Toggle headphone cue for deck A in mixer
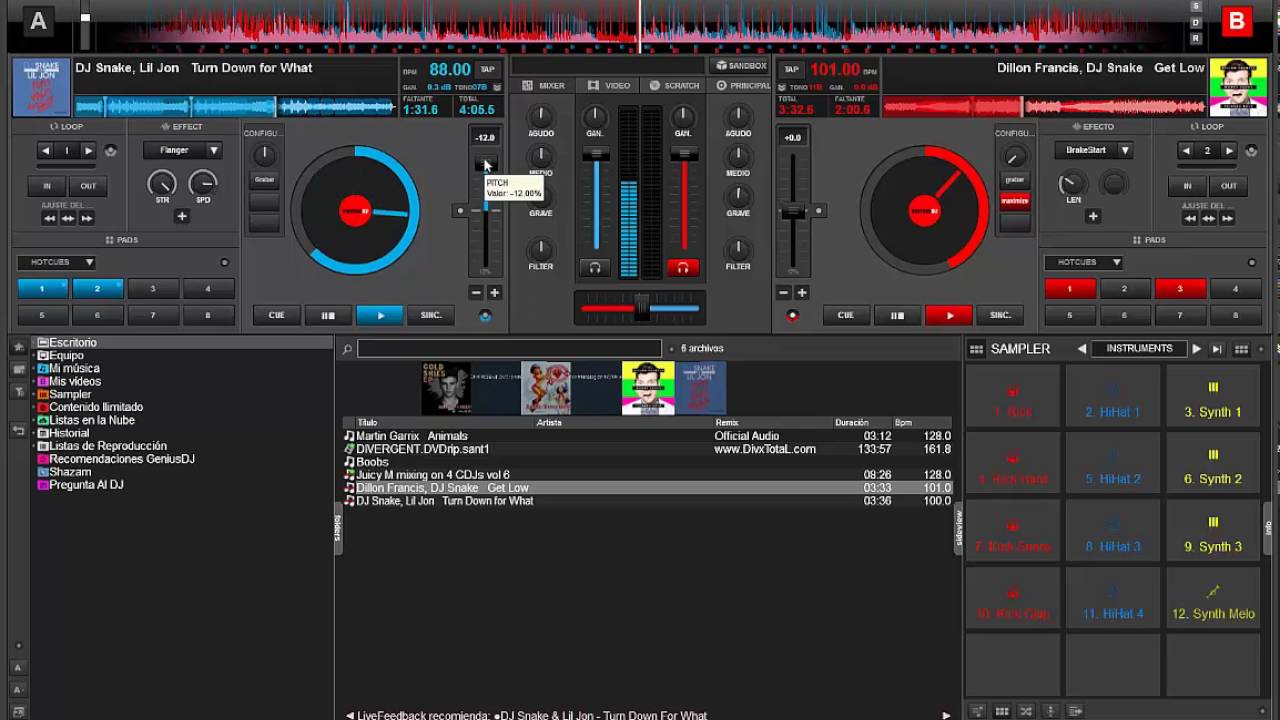The height and width of the screenshot is (720, 1280). (595, 267)
